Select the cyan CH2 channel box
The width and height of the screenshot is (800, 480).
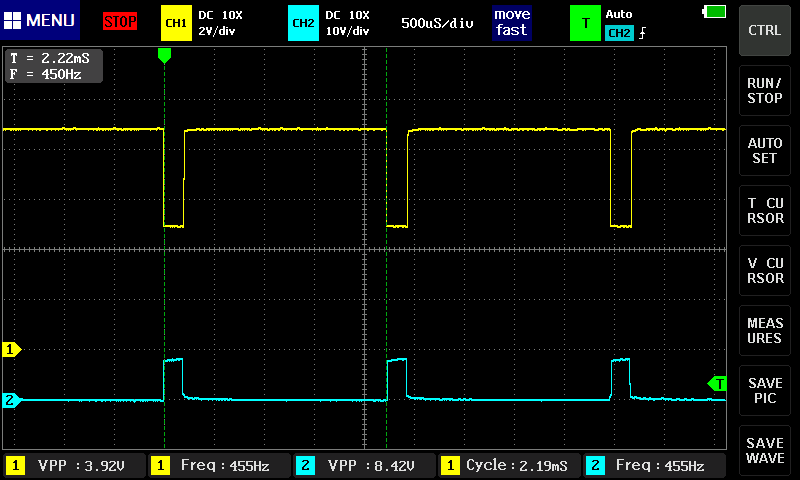[303, 23]
